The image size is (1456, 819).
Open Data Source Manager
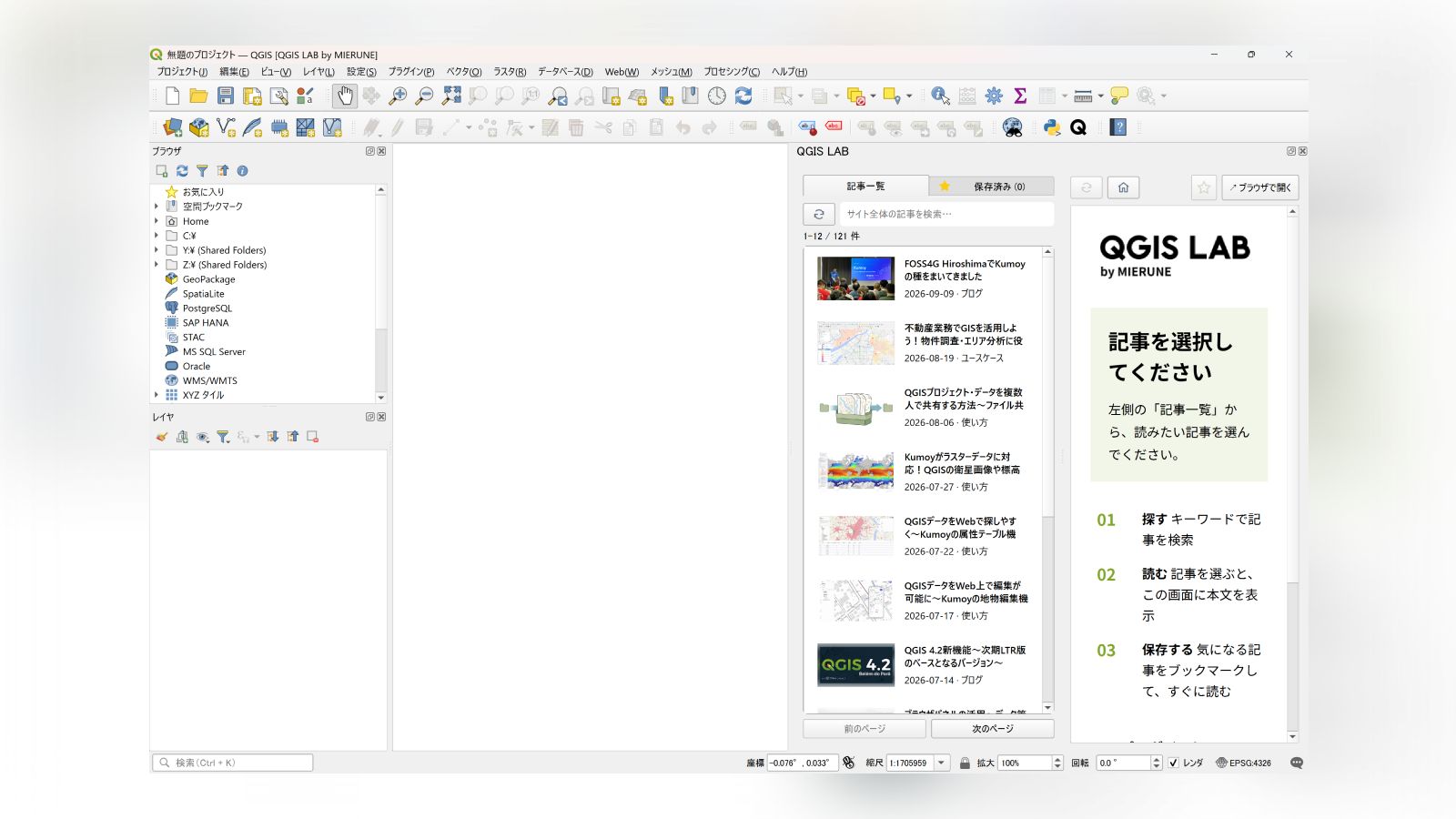coord(172,127)
